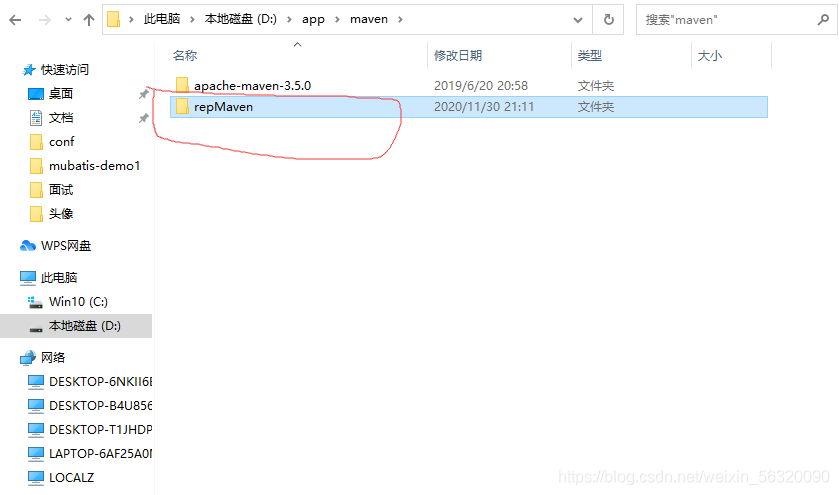Image resolution: width=839 pixels, height=495 pixels.
Task: Sort by 修改日期 column header
Action: pyautogui.click(x=457, y=56)
